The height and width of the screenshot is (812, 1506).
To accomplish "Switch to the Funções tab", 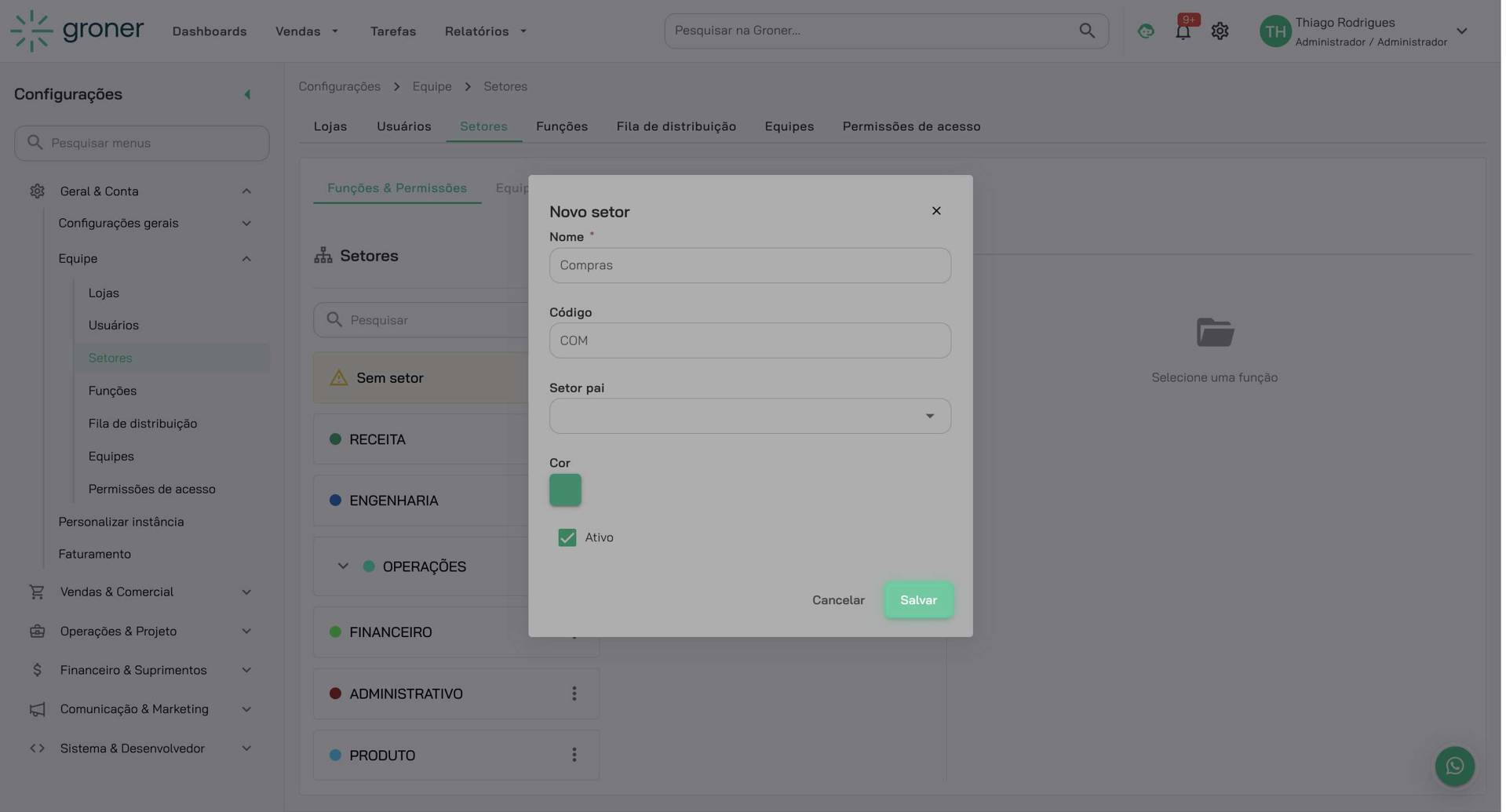I will click(x=561, y=126).
